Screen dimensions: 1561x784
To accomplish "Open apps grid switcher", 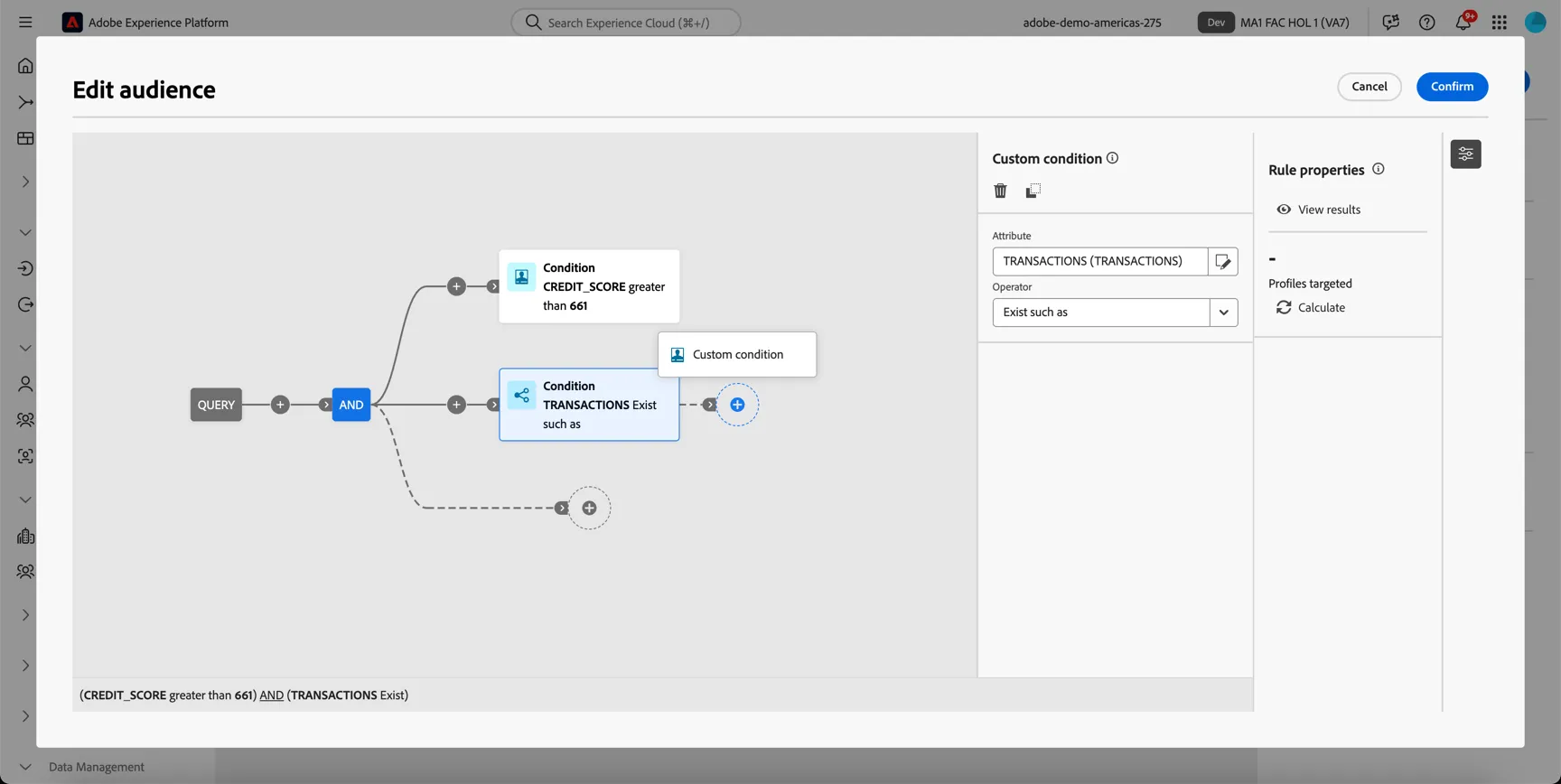I will 1500,23.
